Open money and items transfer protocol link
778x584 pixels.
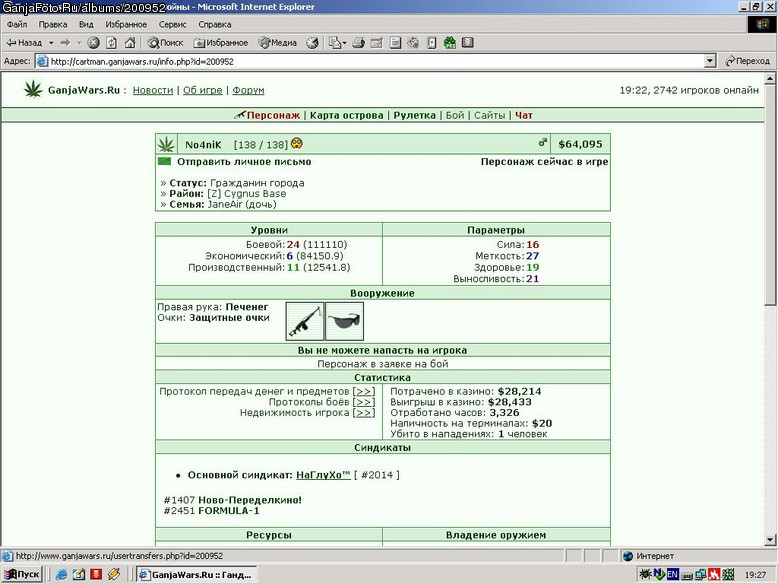pos(364,391)
